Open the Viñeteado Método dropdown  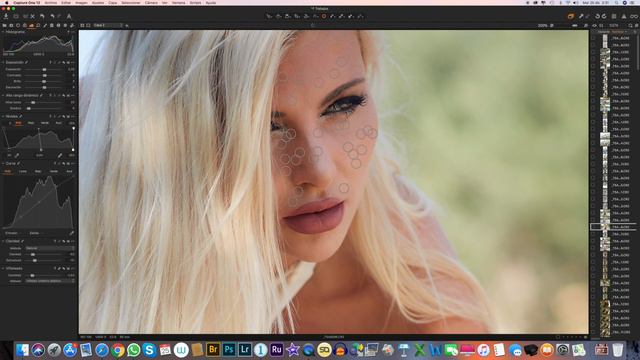point(50,281)
